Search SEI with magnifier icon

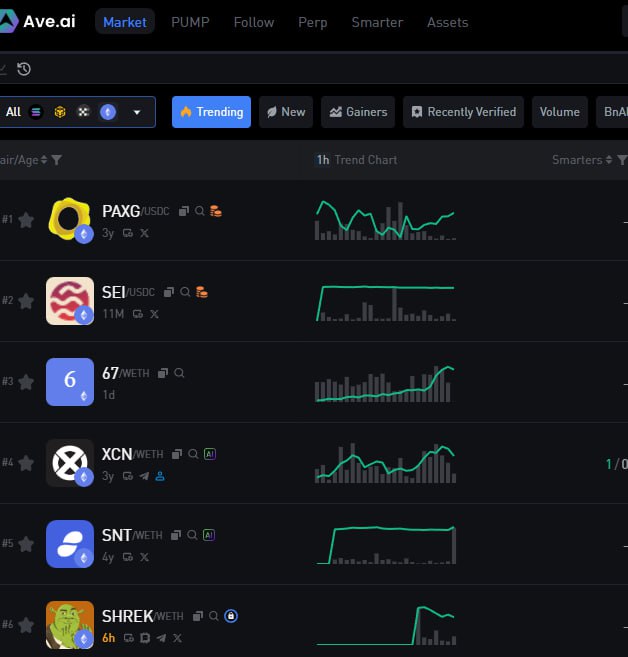pos(185,292)
